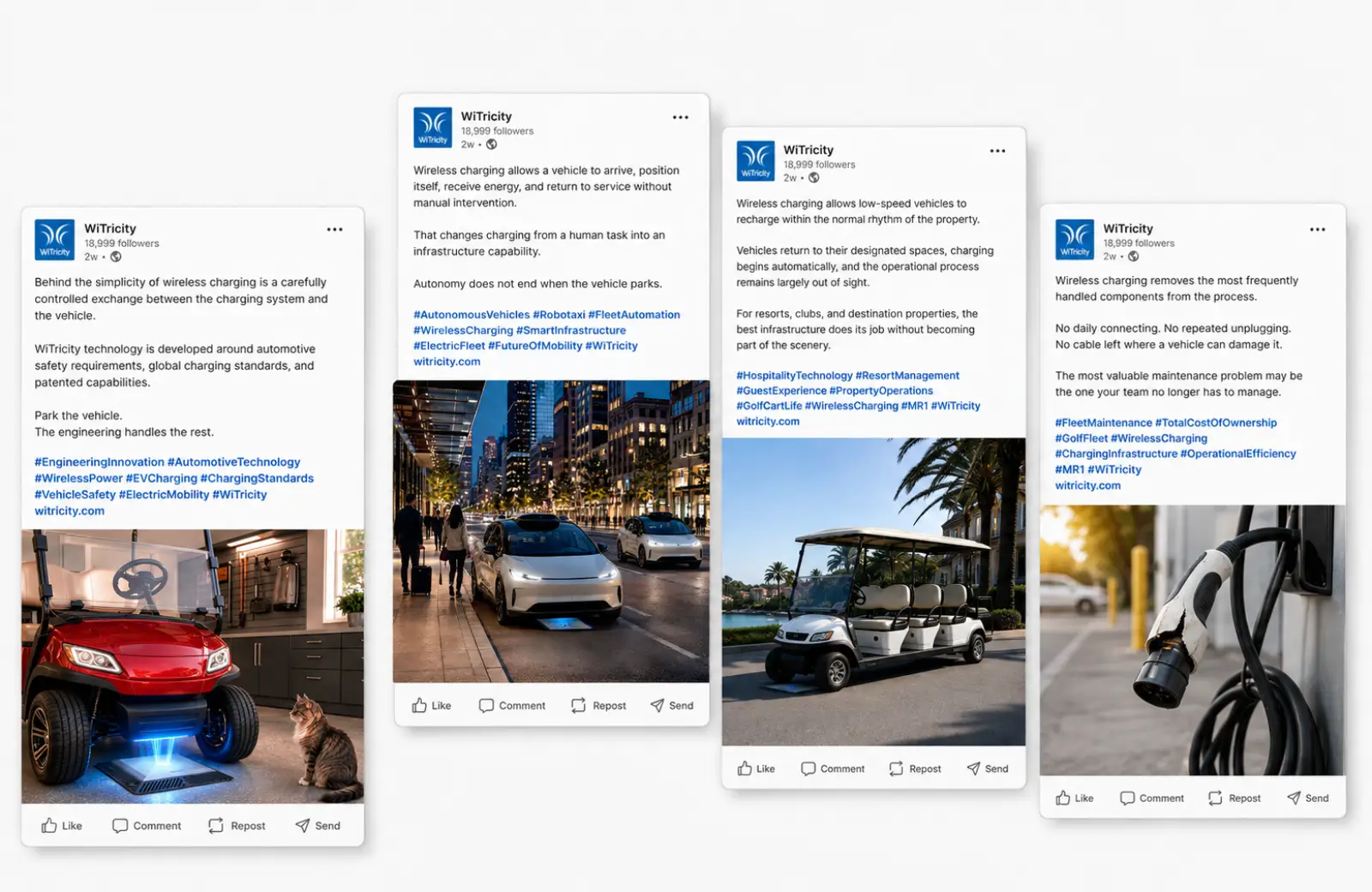The image size is (1372, 892).
Task: Click WiTricity logo on the red golf cart post
Action: 55,239
